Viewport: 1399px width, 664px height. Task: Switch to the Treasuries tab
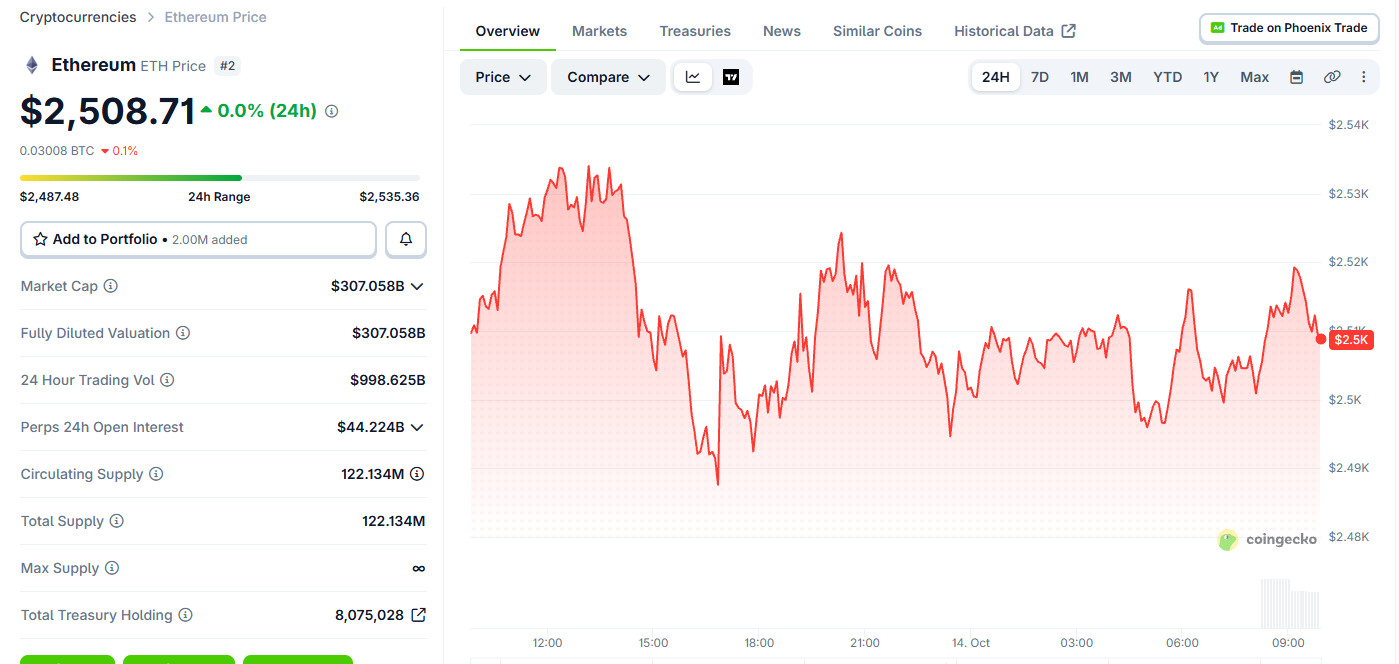click(x=695, y=31)
